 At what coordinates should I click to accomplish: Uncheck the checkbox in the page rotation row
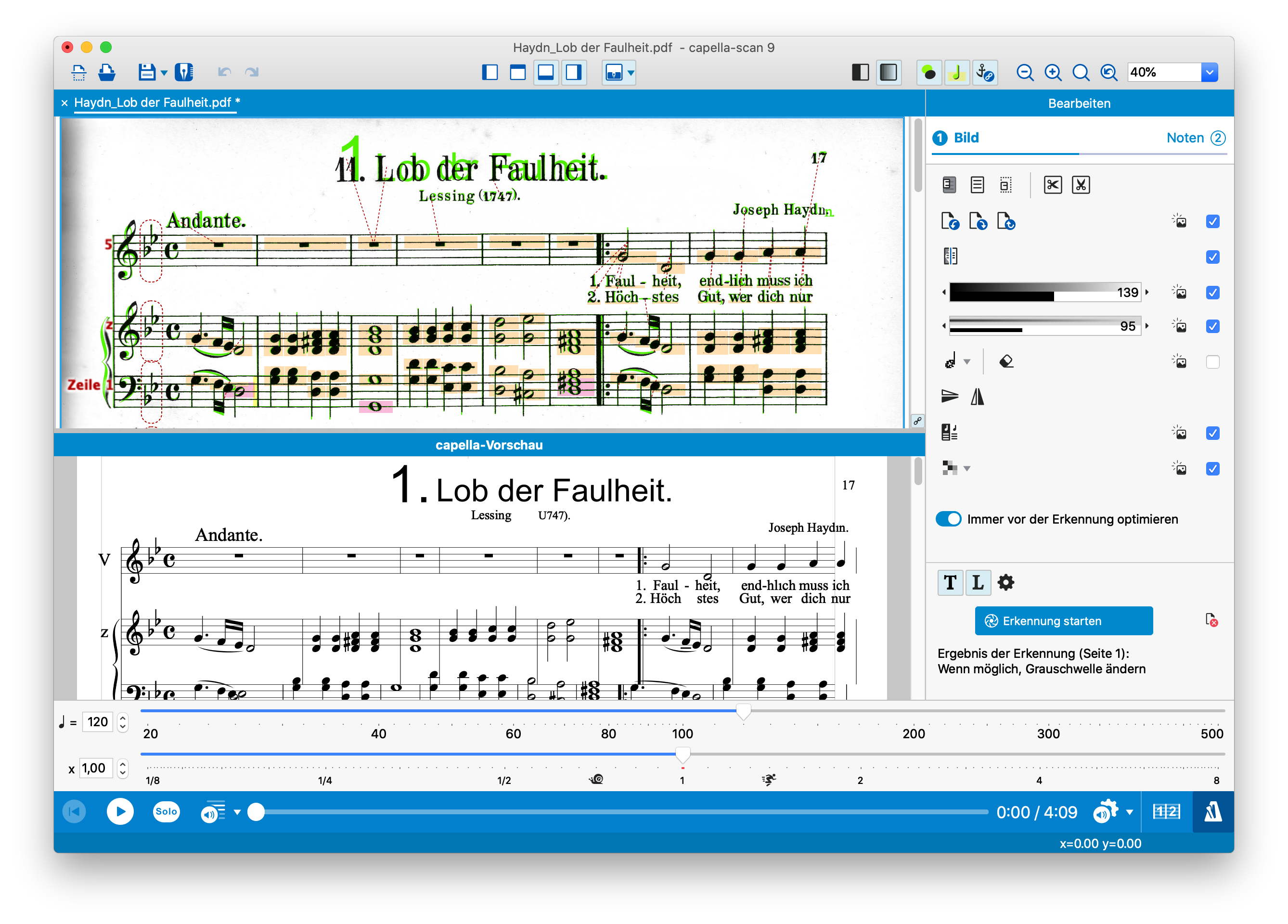[x=1212, y=221]
